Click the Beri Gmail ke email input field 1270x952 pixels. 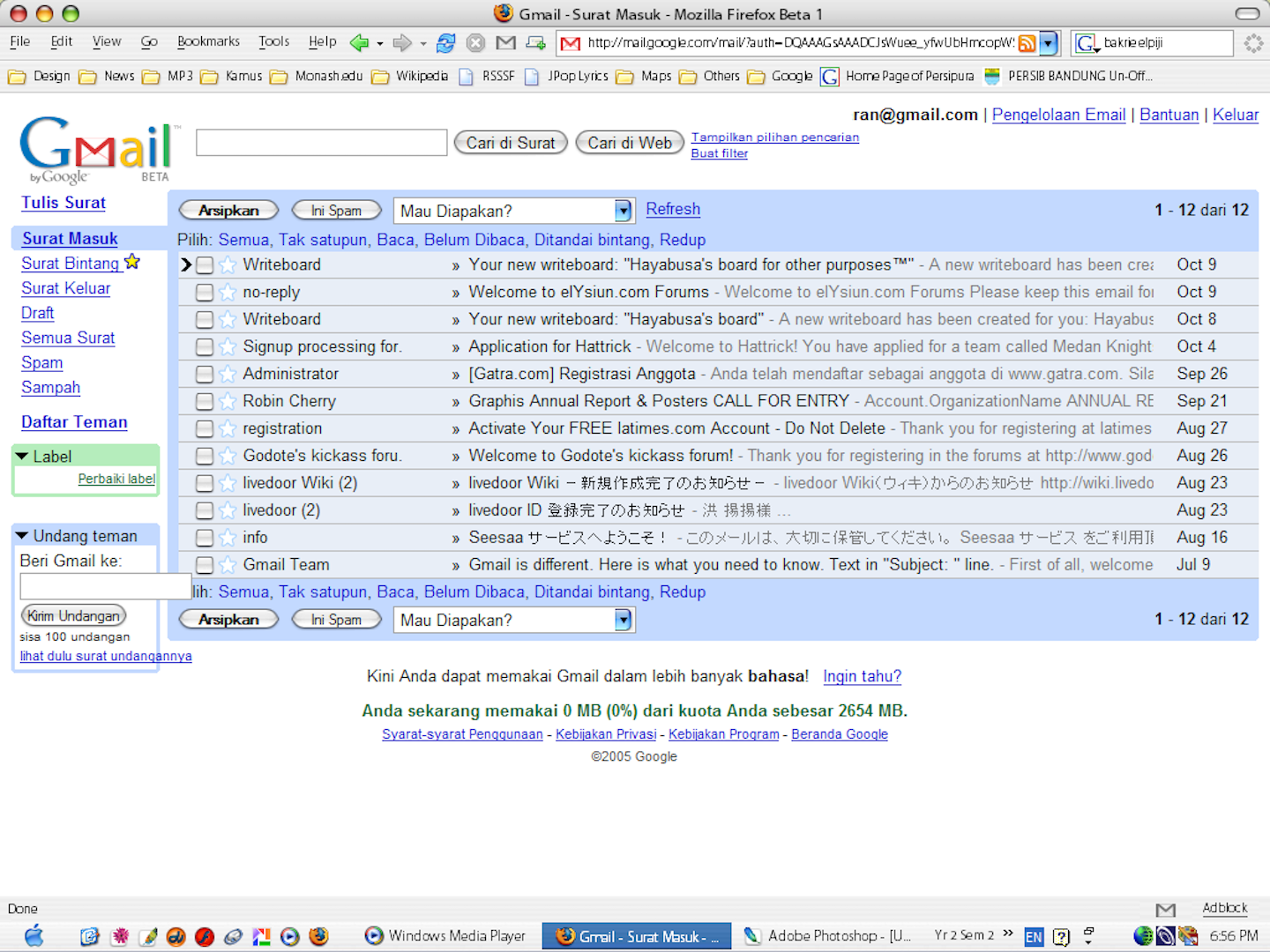[x=106, y=586]
